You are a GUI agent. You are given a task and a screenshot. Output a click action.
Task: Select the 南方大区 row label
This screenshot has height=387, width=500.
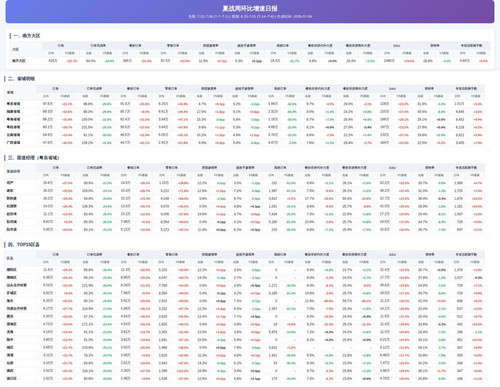click(19, 61)
